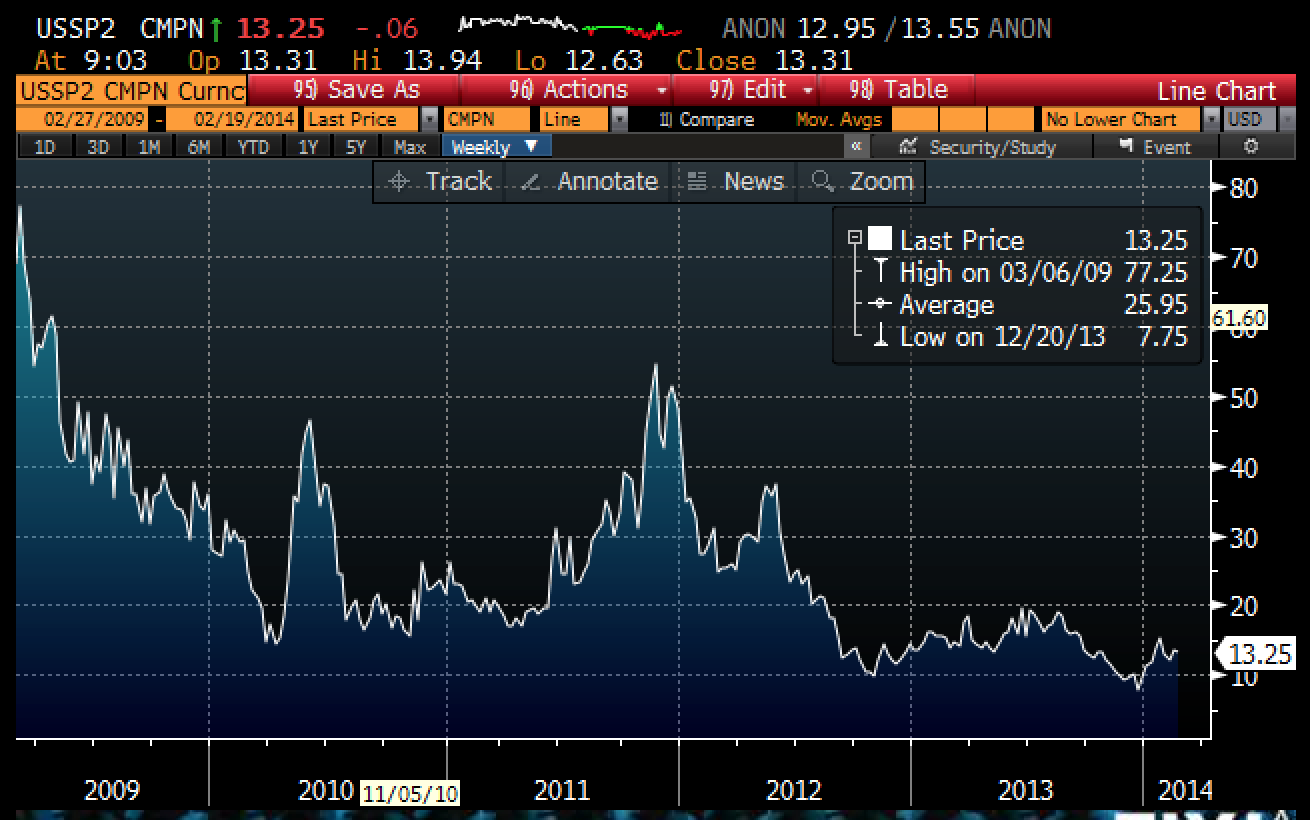Image resolution: width=1310 pixels, height=820 pixels.
Task: Select the YTD time range
Action: point(253,147)
